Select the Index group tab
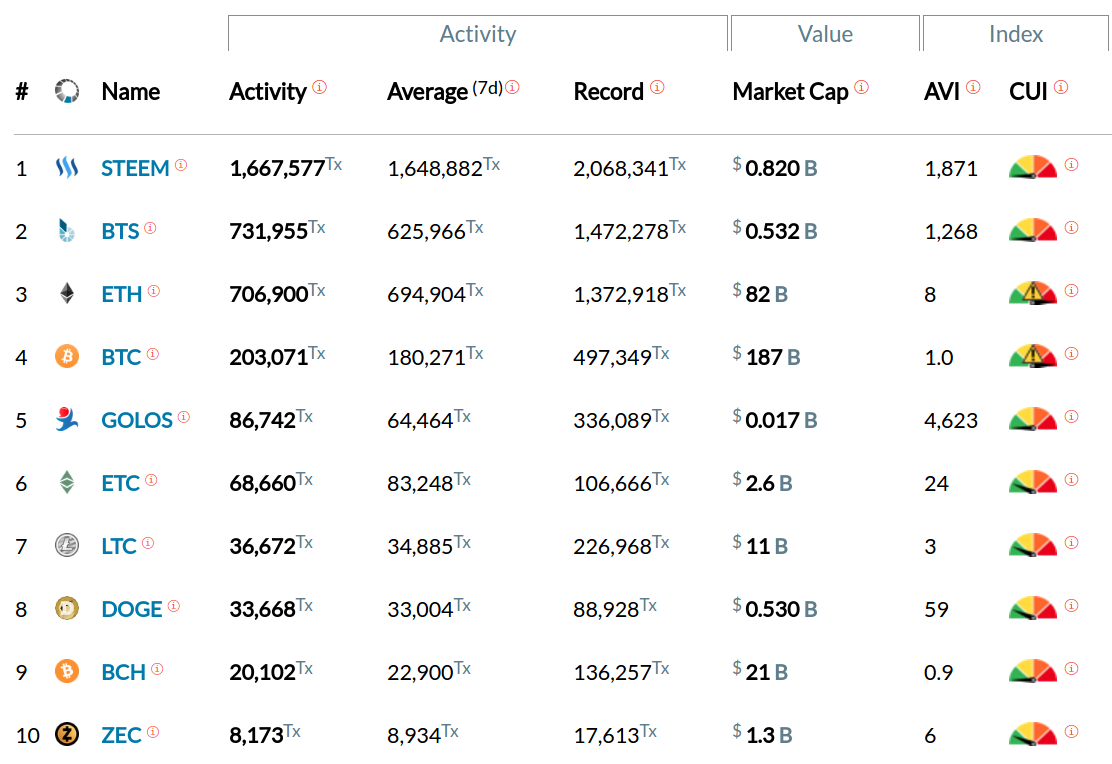The image size is (1112, 764). [1016, 33]
